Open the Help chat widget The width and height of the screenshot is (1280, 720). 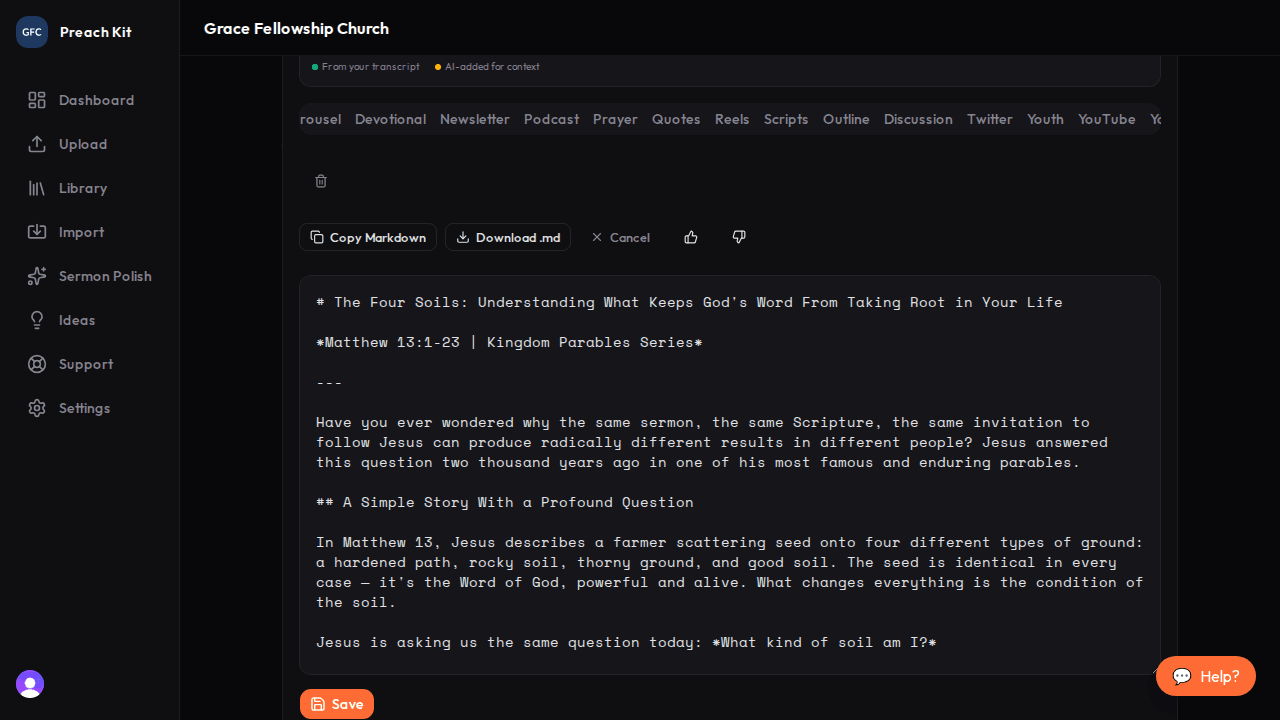1205,676
